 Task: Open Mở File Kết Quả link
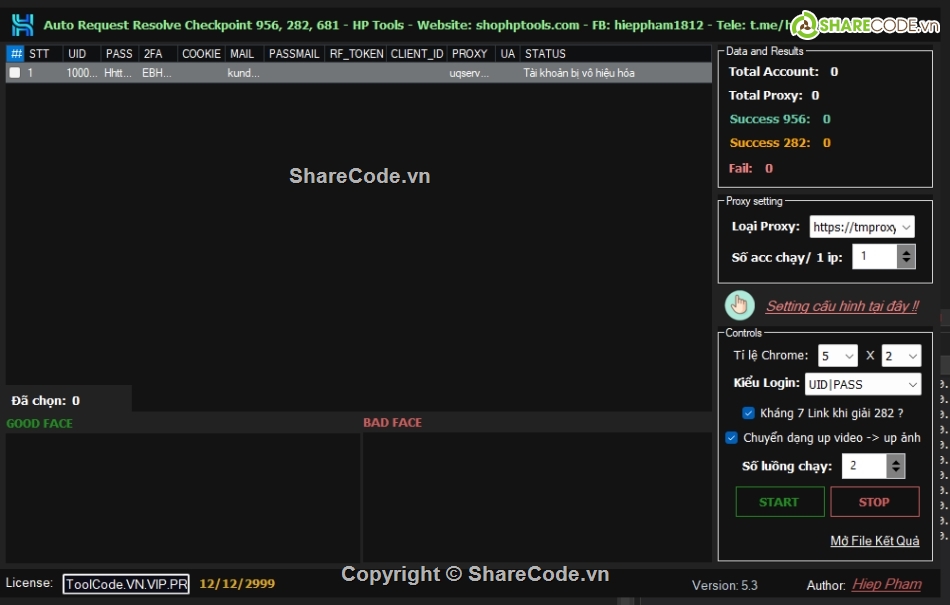[x=874, y=541]
